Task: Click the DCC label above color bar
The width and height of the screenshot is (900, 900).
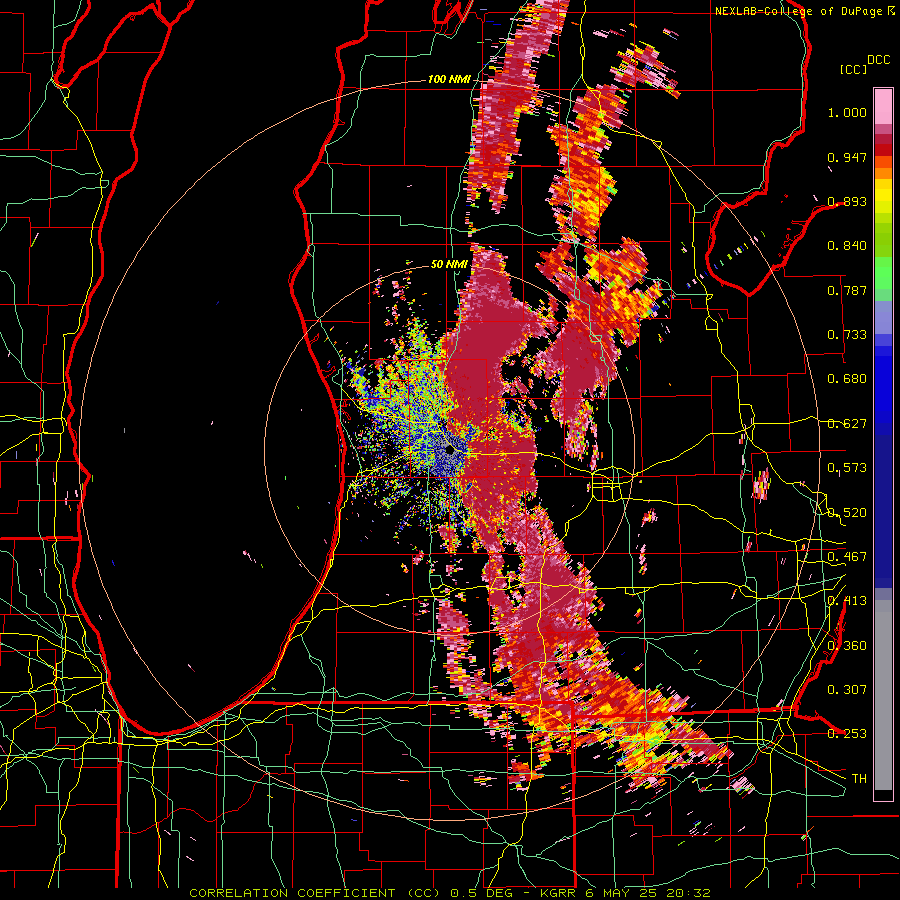Action: pos(878,60)
